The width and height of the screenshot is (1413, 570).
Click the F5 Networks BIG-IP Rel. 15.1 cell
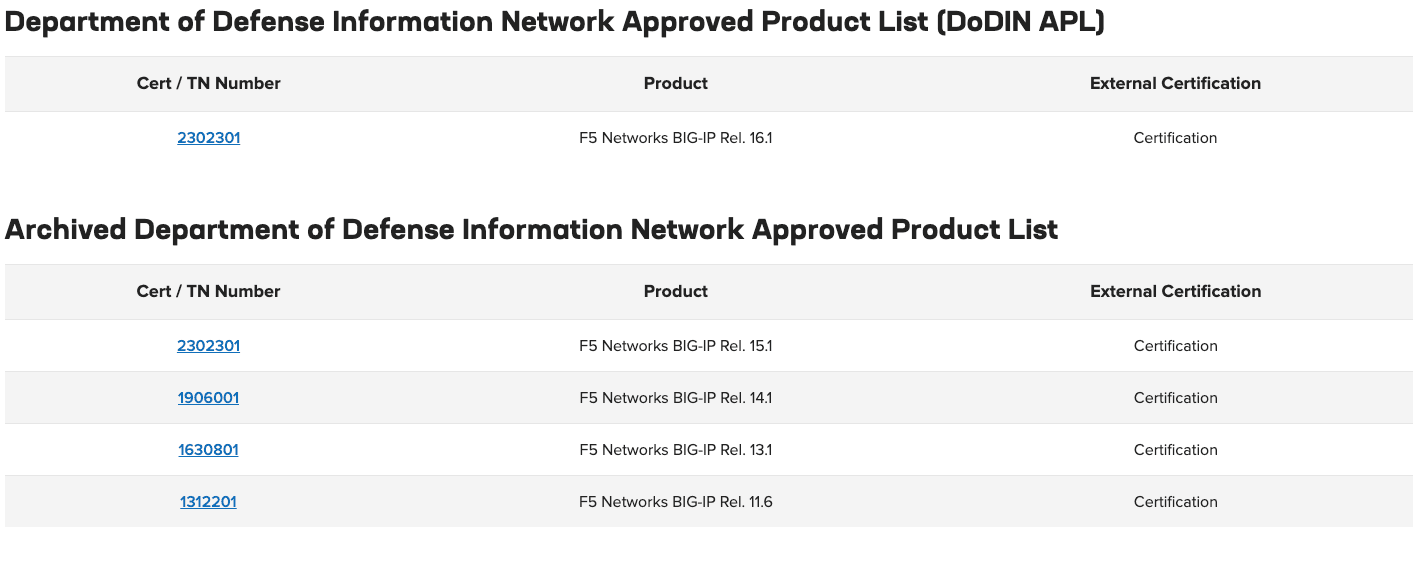[675, 346]
